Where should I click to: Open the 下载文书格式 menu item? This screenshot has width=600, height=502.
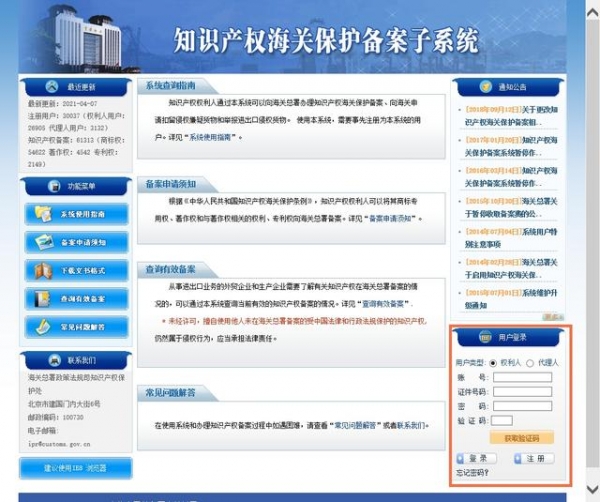(x=82, y=271)
